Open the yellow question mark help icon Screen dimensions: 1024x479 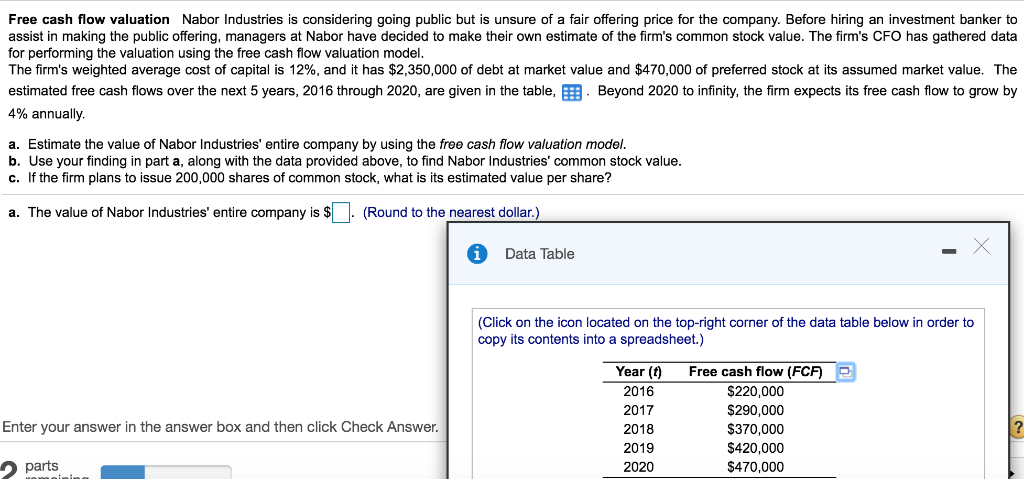(1016, 429)
